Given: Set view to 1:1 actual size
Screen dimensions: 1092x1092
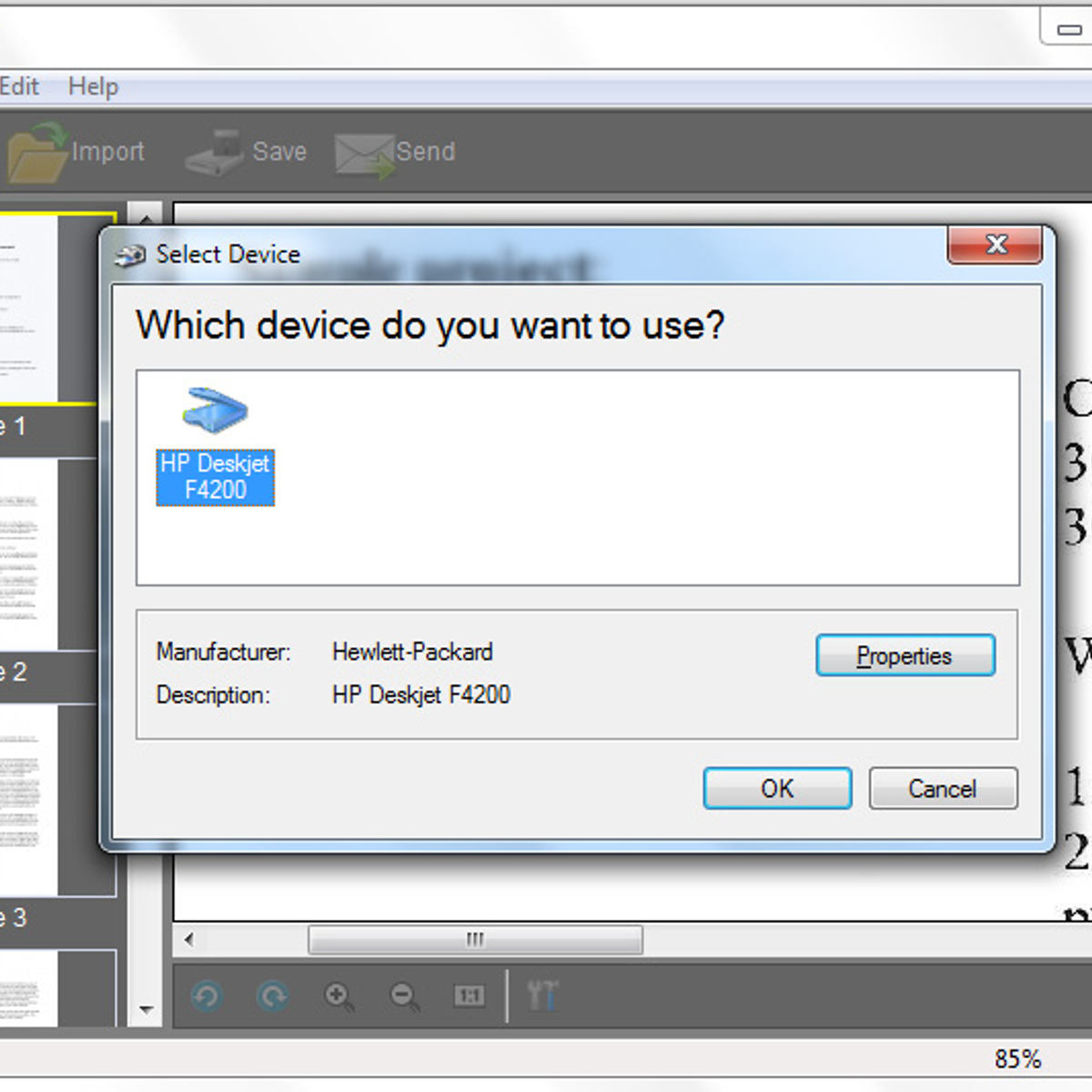Looking at the screenshot, I should (470, 996).
